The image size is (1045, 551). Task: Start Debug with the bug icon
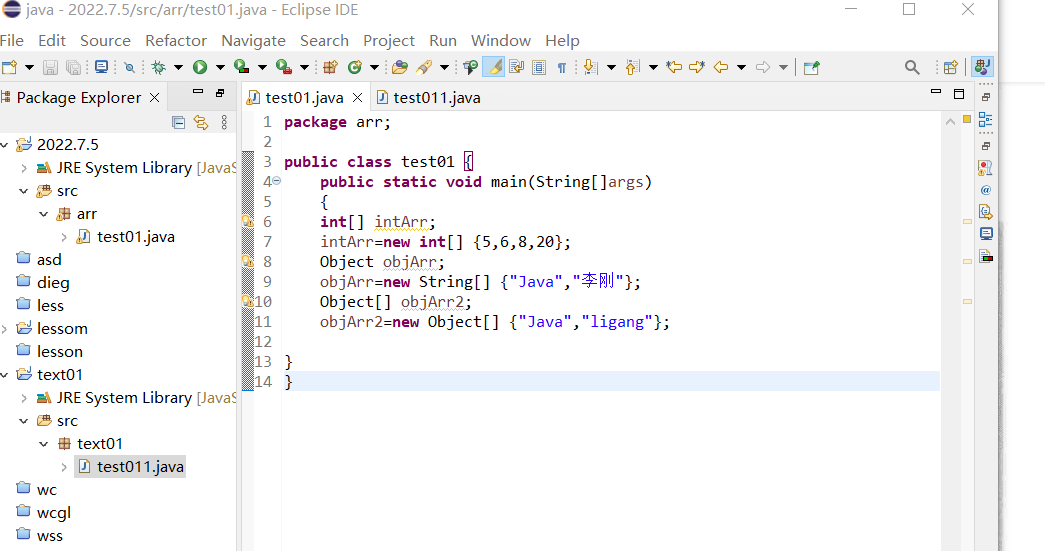pyautogui.click(x=159, y=67)
